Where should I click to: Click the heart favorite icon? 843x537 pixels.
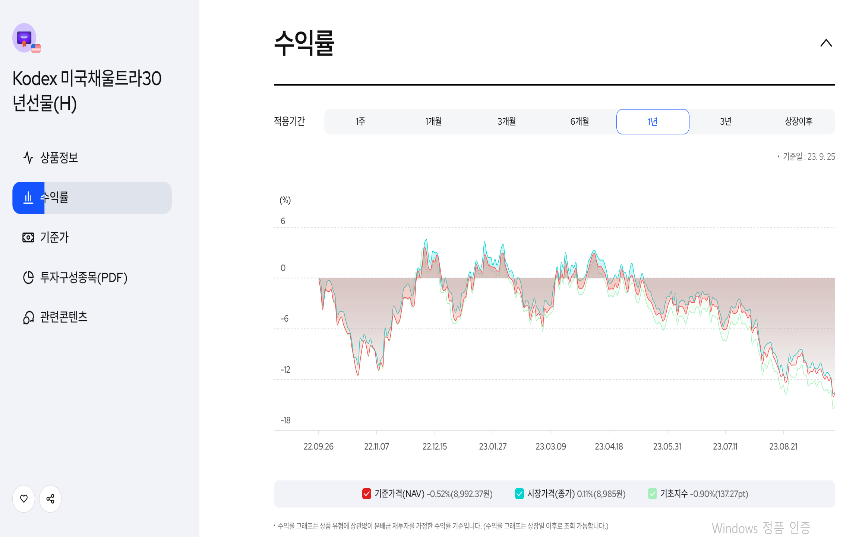pos(23,498)
